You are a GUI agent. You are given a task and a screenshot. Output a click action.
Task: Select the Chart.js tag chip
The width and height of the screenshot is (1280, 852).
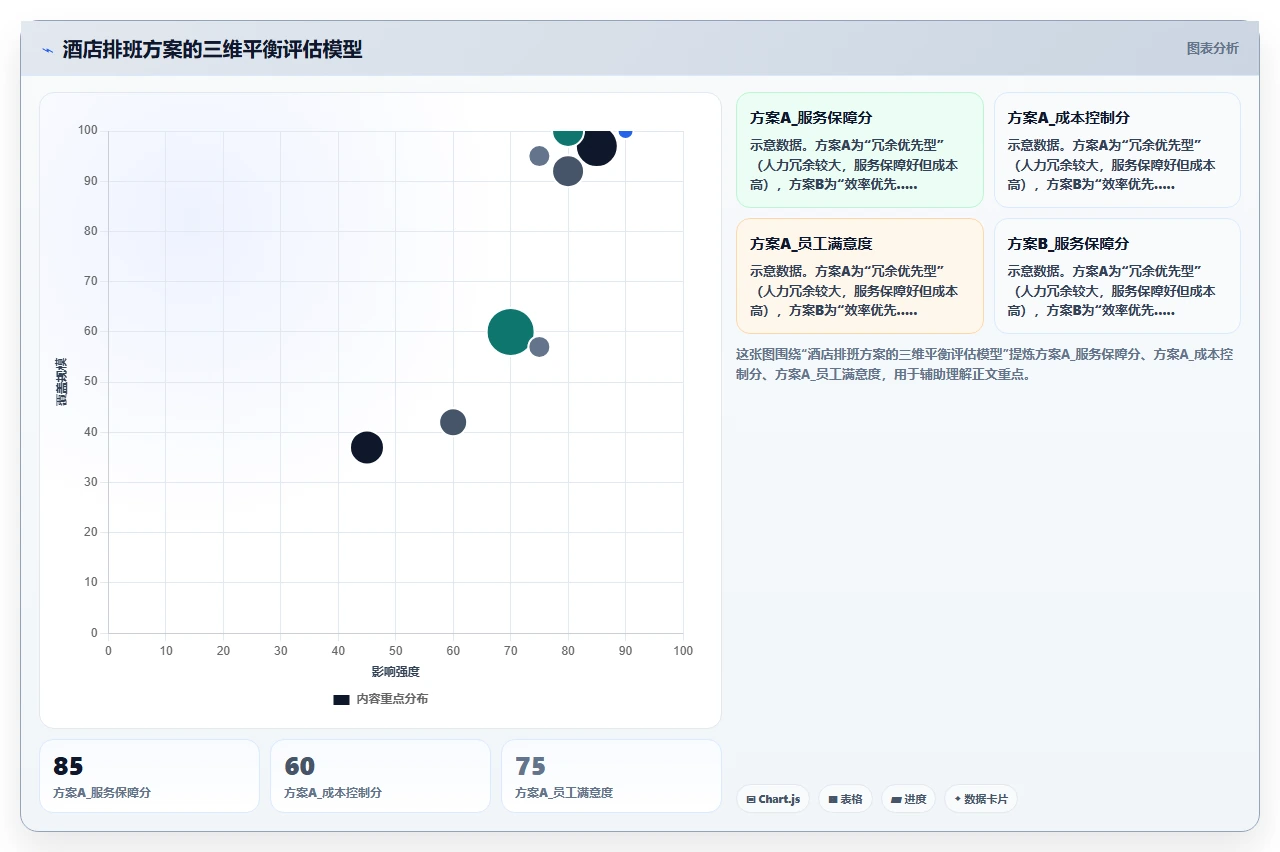point(773,799)
